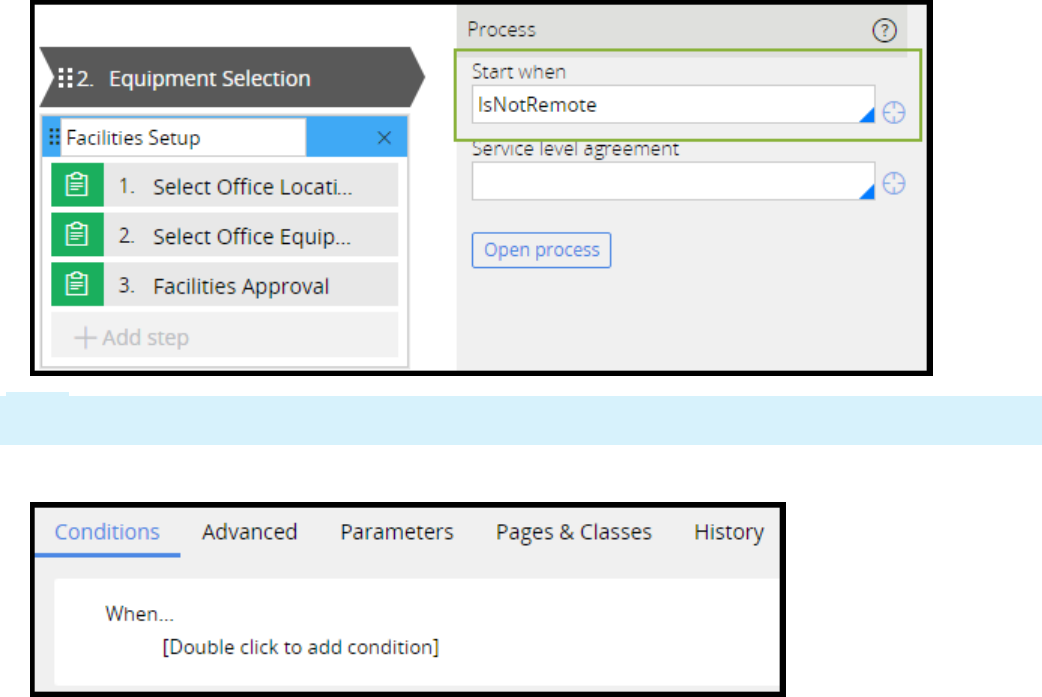Go to the Parameters tab
Image resolution: width=1042 pixels, height=697 pixels.
[x=396, y=532]
